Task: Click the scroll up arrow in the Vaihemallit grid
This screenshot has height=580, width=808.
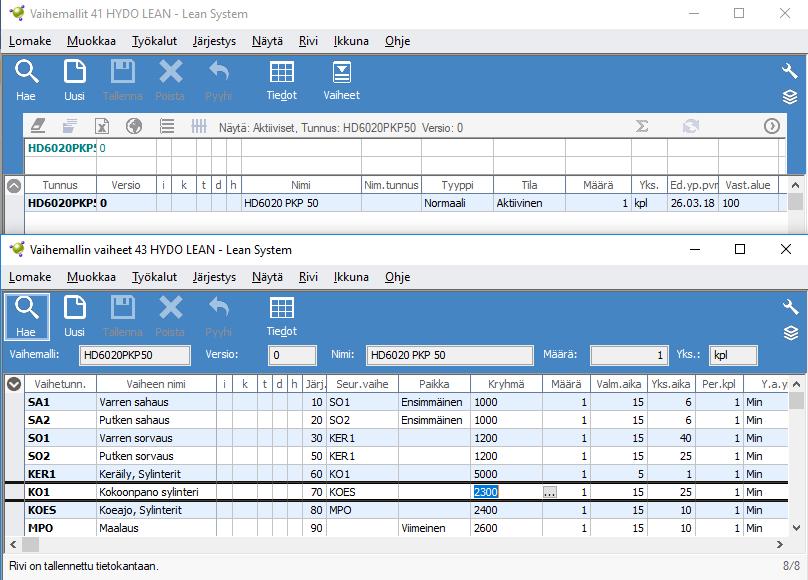Action: [x=795, y=185]
